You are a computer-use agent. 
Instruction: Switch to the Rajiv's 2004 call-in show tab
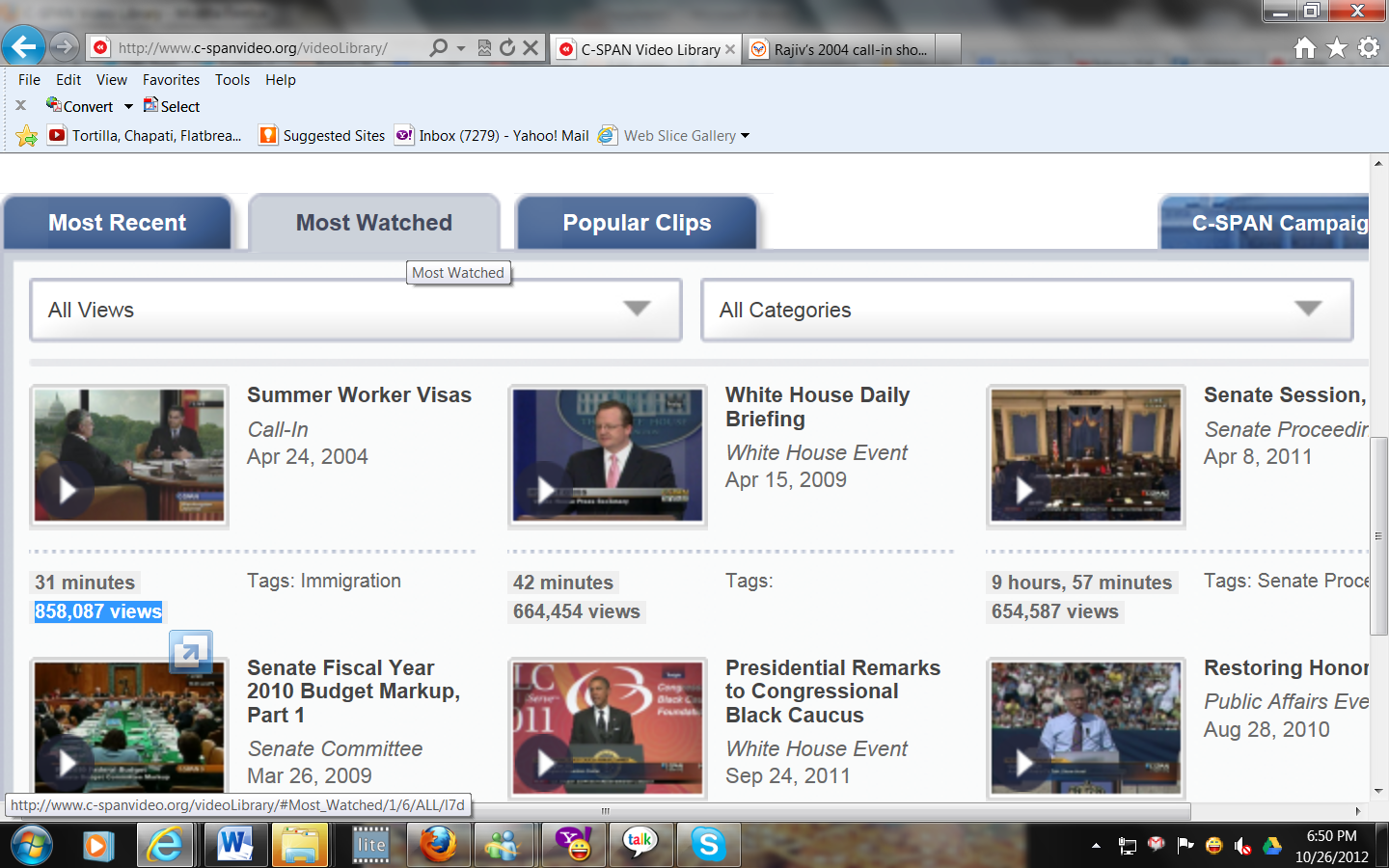tap(839, 49)
